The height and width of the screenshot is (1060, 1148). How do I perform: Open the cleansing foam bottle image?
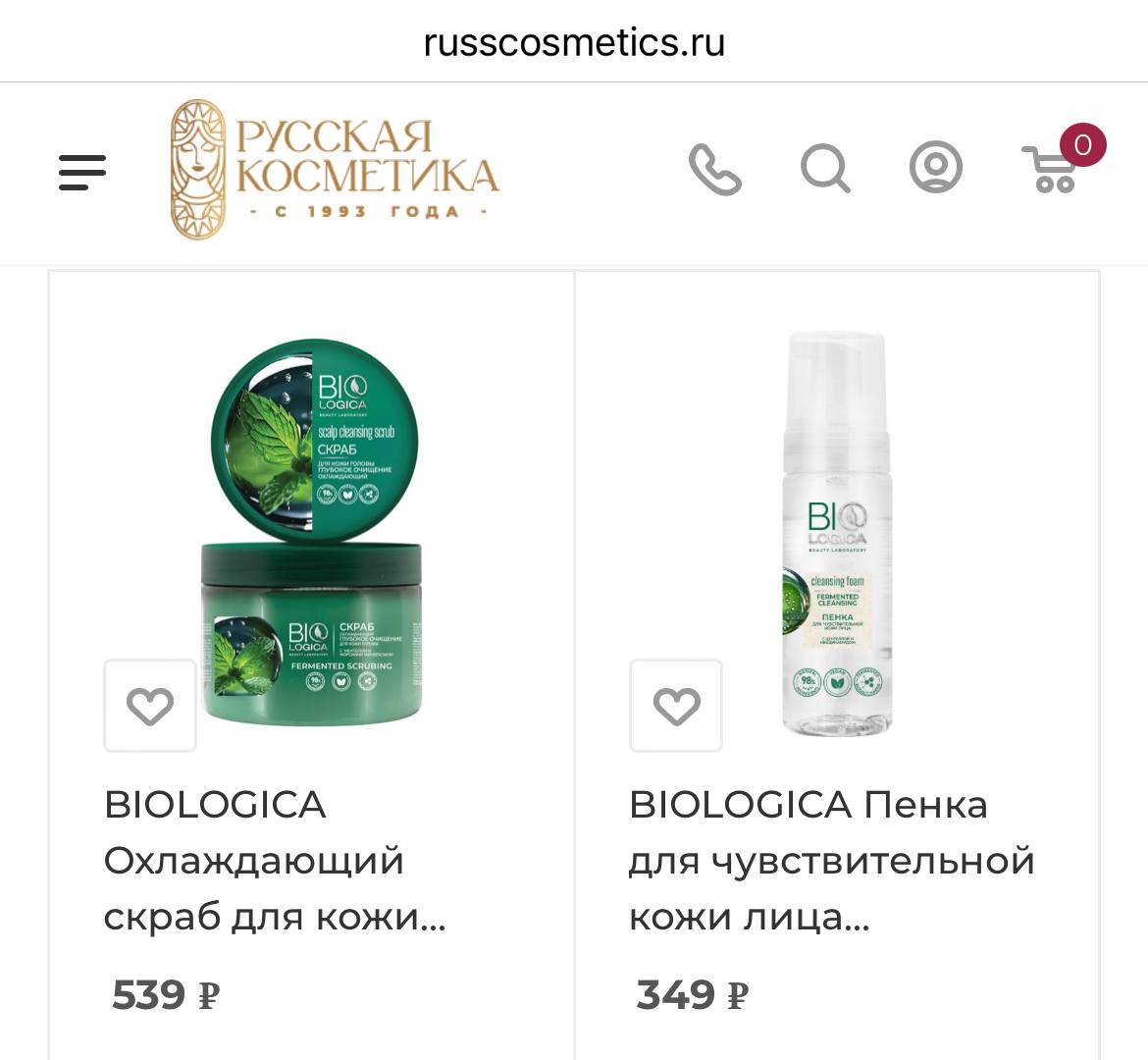(x=837, y=534)
